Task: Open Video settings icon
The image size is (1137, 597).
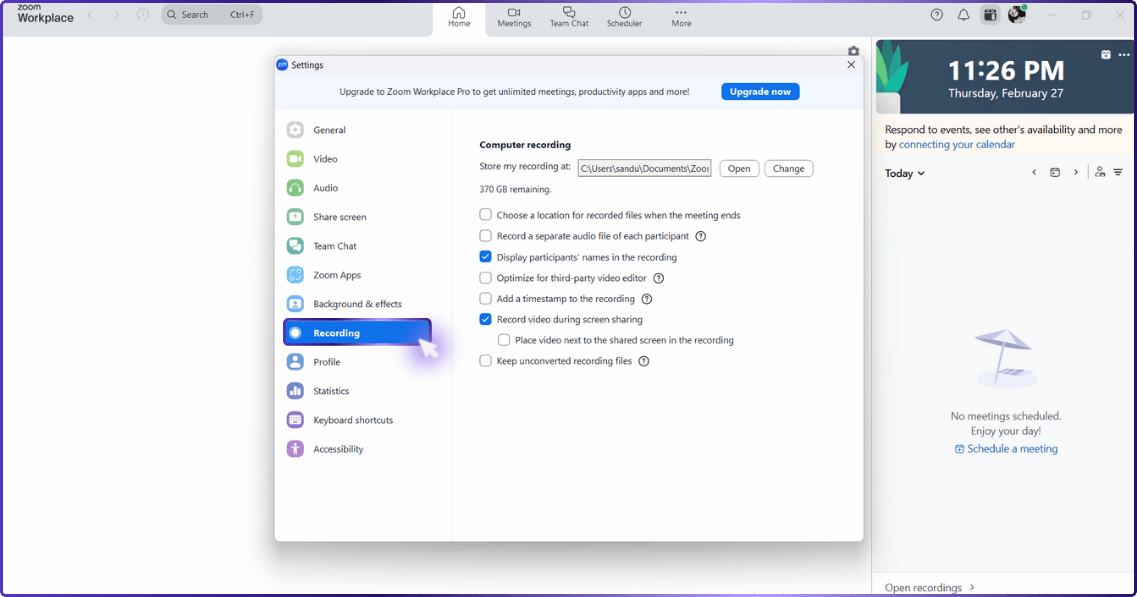Action: pyautogui.click(x=295, y=159)
